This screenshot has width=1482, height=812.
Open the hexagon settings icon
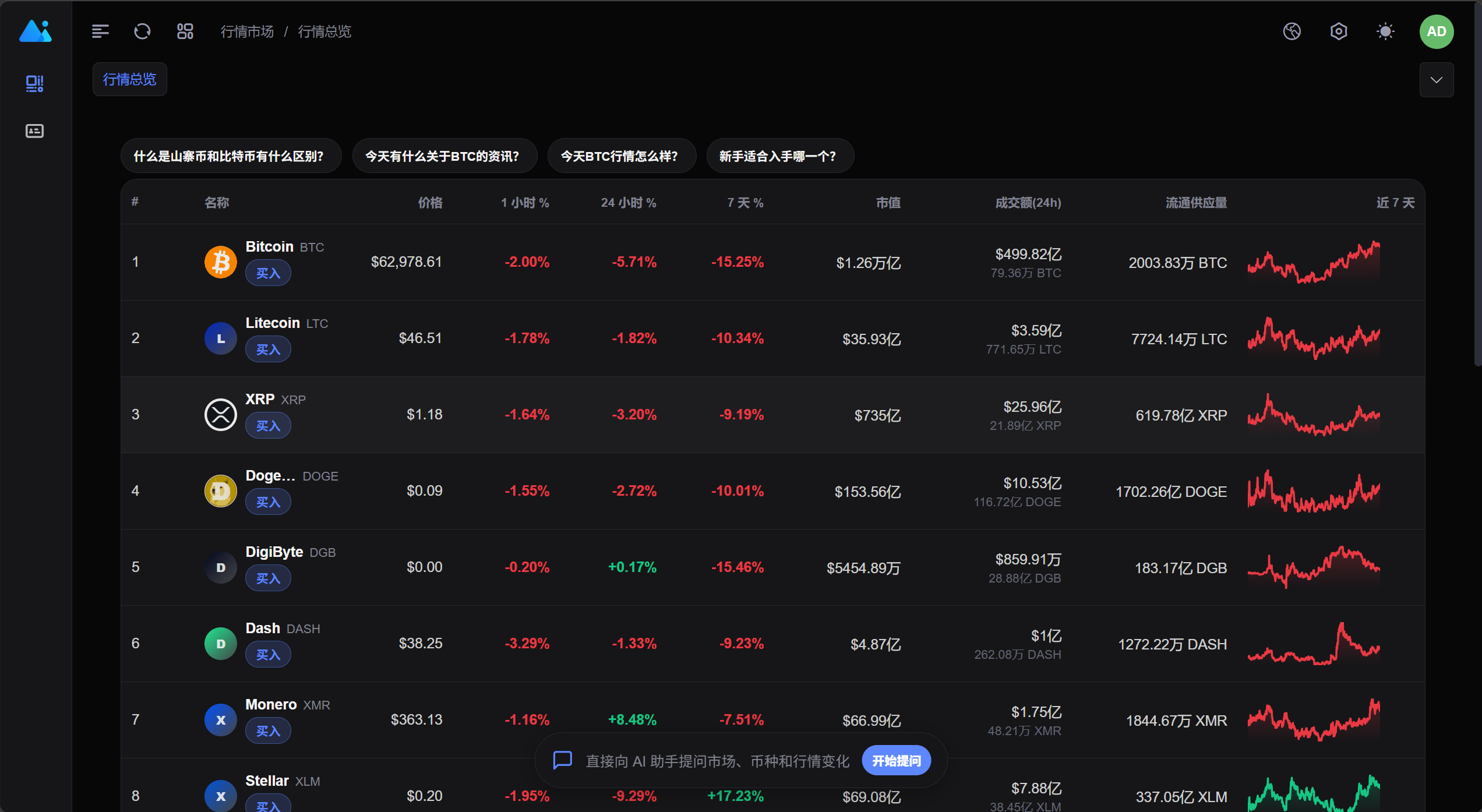1339,31
